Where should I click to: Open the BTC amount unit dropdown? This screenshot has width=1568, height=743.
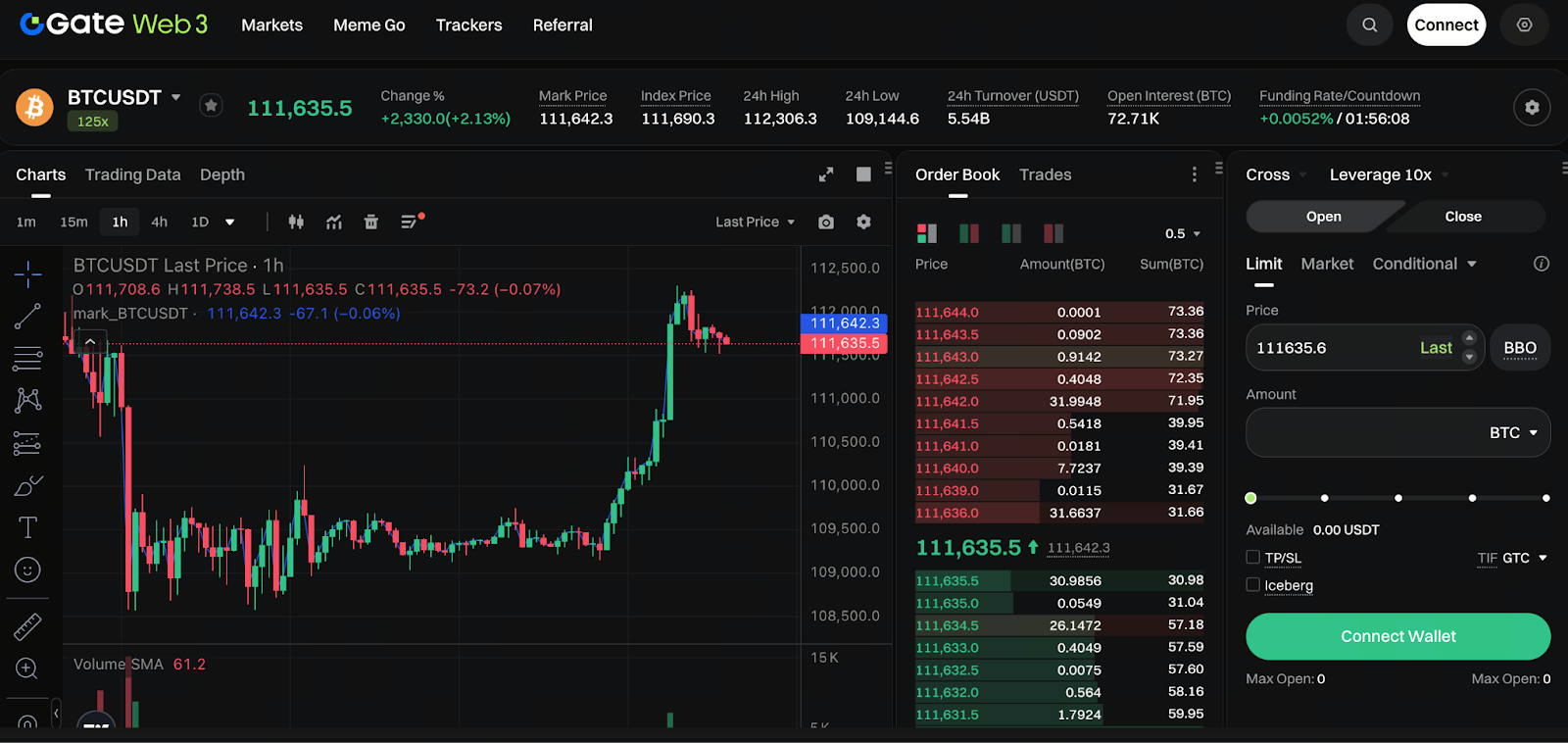(x=1514, y=432)
